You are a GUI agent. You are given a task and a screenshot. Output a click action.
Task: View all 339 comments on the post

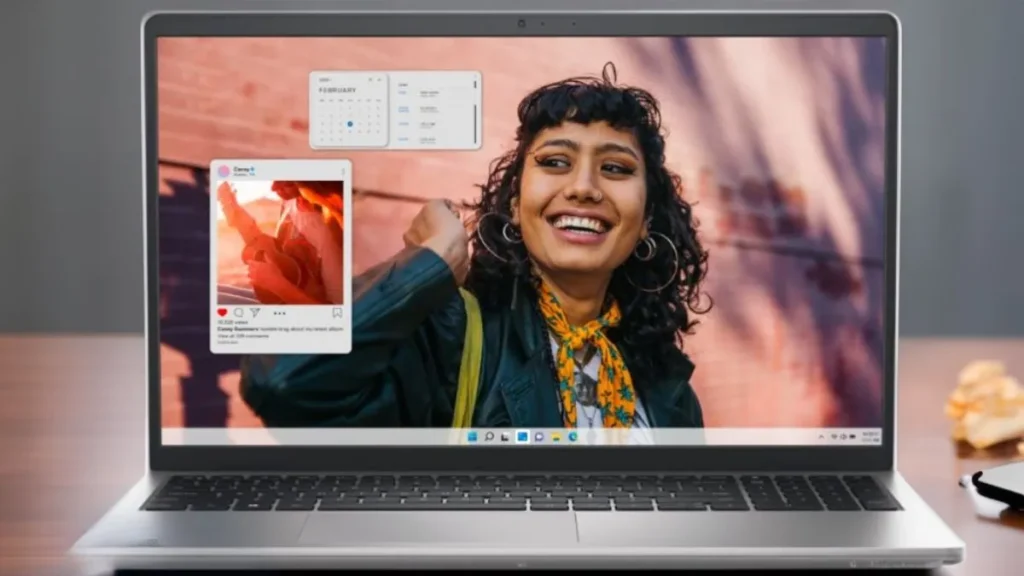coord(242,336)
